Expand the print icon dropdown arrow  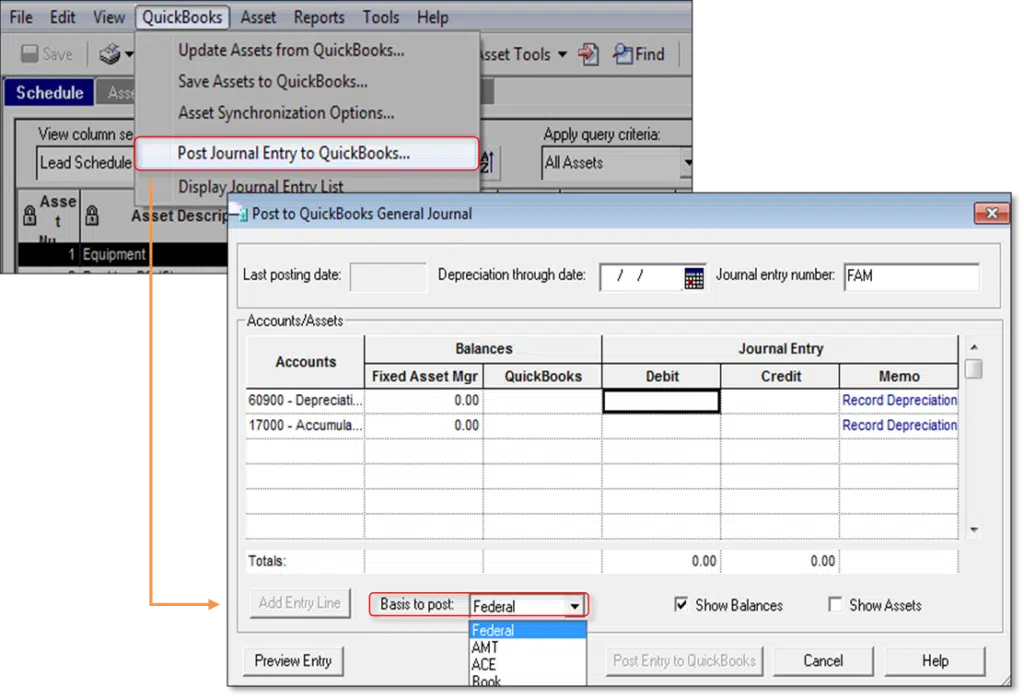129,54
